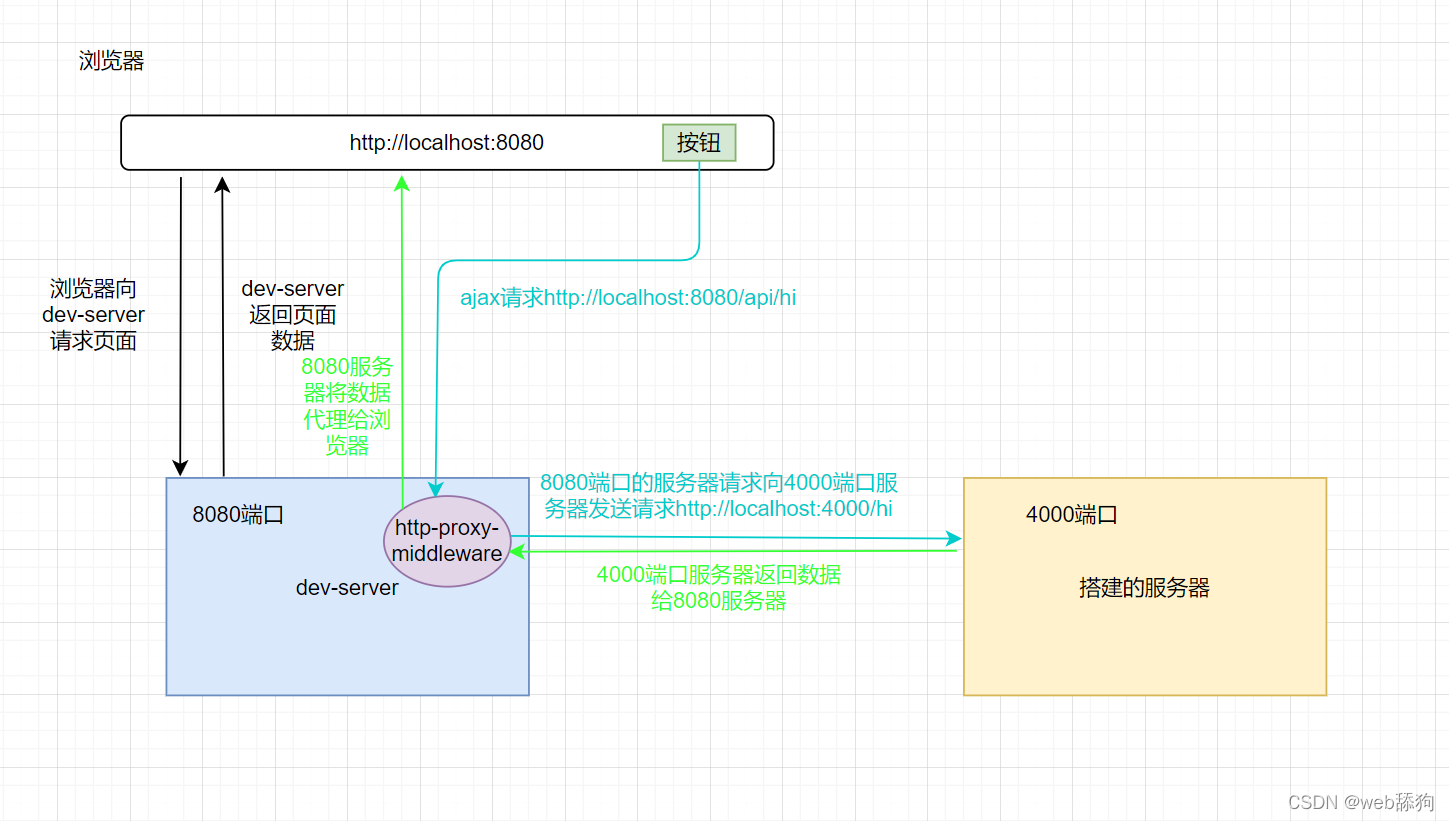Viewport: 1449px width, 821px height.
Task: Select the dev-server label in blue box
Action: pos(347,588)
